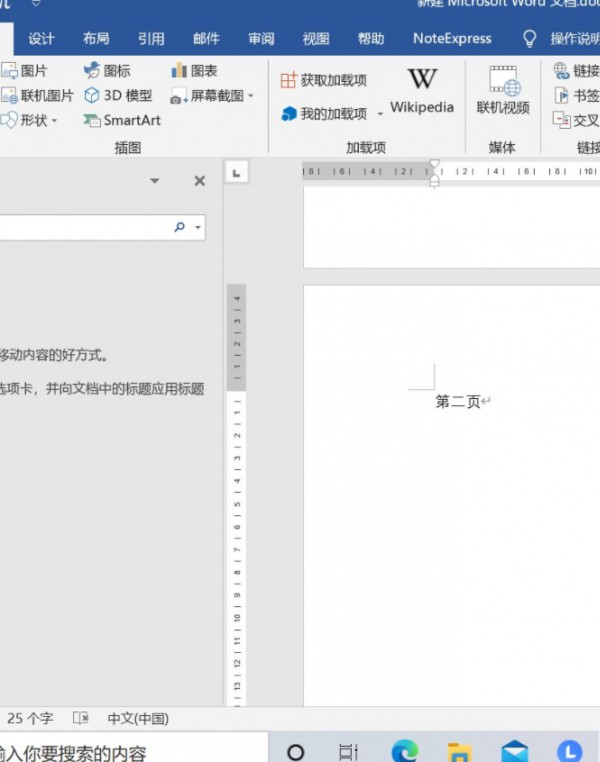This screenshot has width=600, height=762.
Task: Close the navigation pane
Action: (199, 181)
